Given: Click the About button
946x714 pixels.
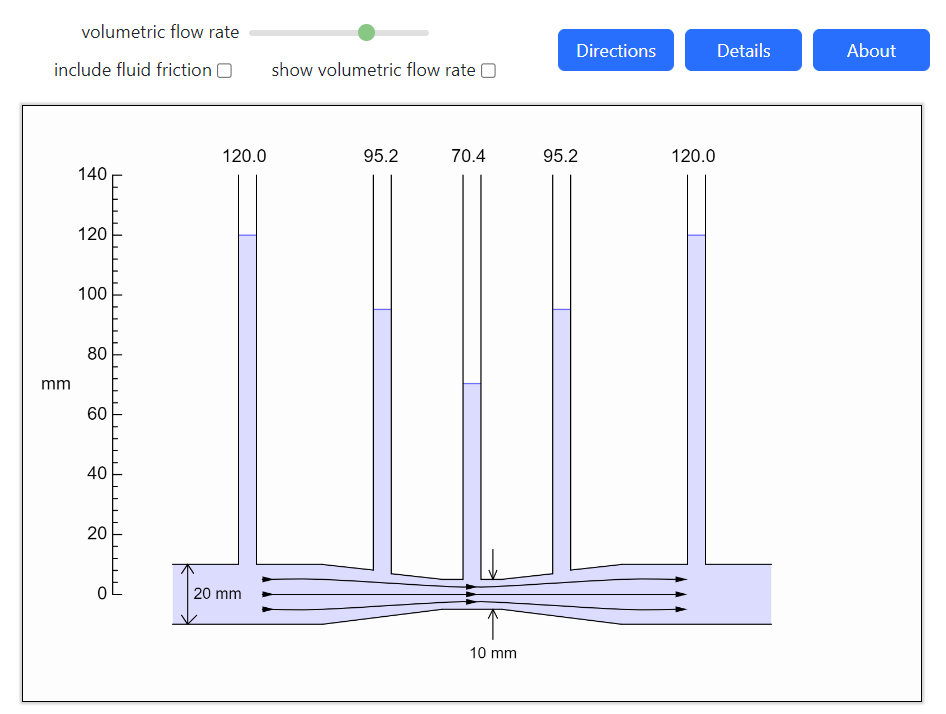Looking at the screenshot, I should 871,50.
